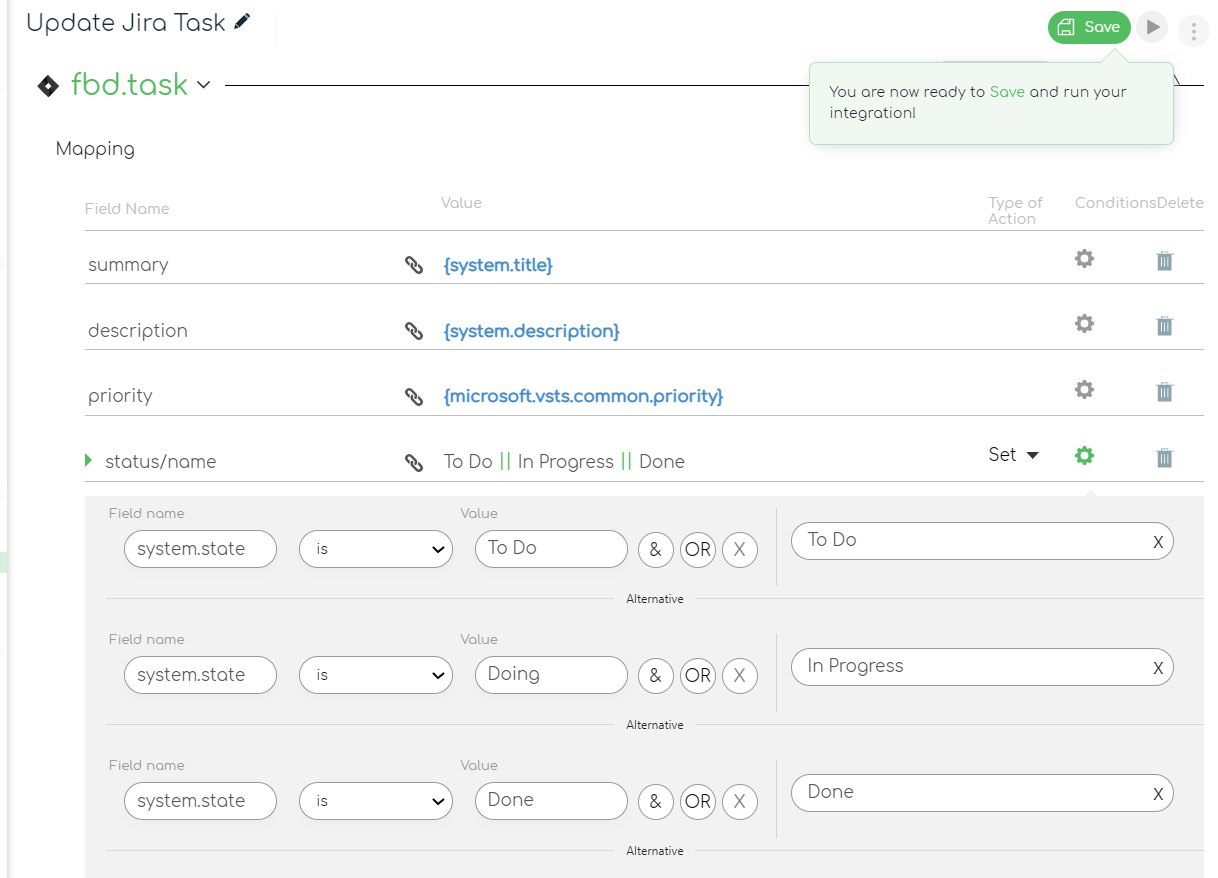1218x878 pixels.
Task: Remove the Done condition with X button
Action: click(740, 801)
